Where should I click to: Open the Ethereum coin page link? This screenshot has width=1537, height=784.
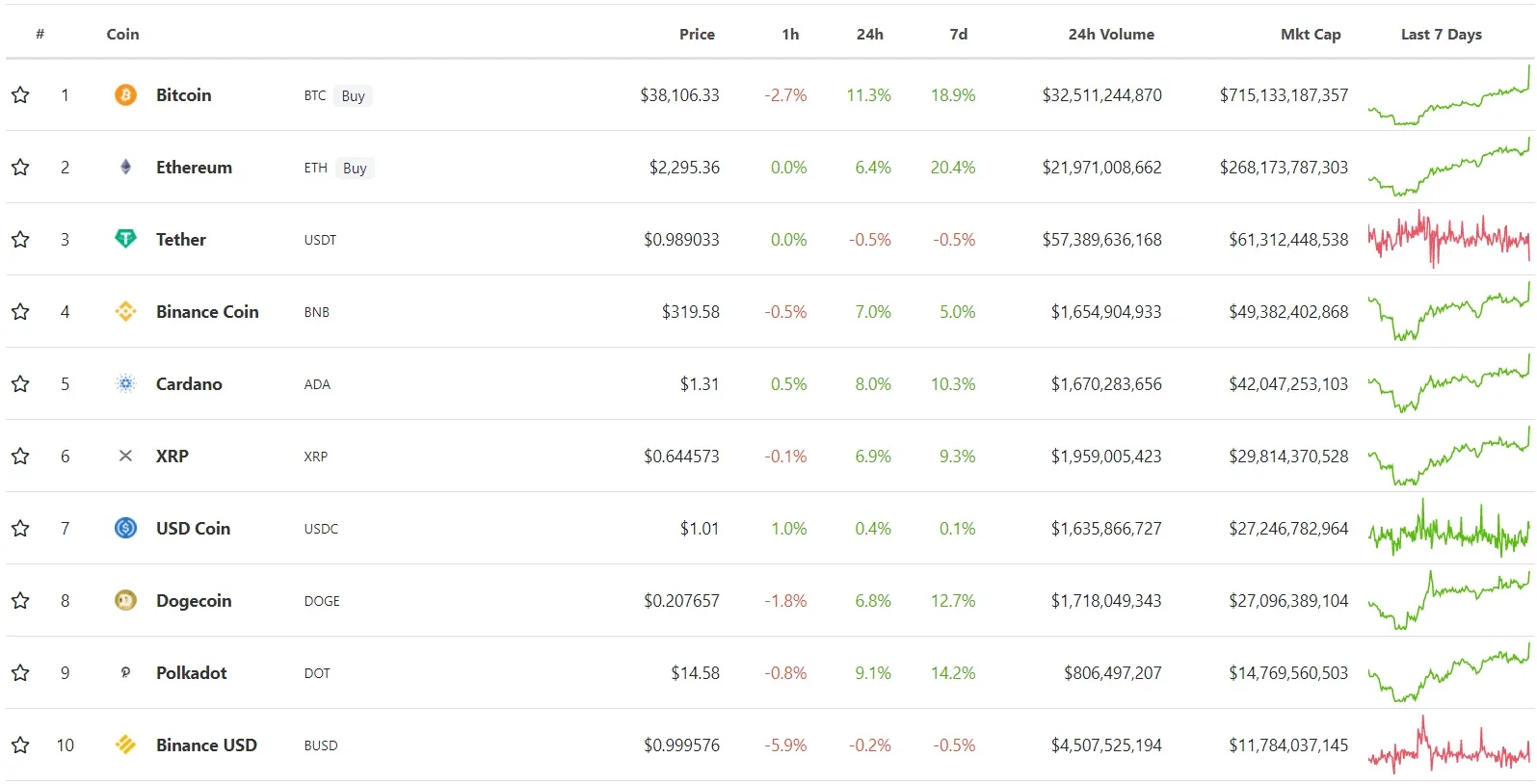[194, 167]
